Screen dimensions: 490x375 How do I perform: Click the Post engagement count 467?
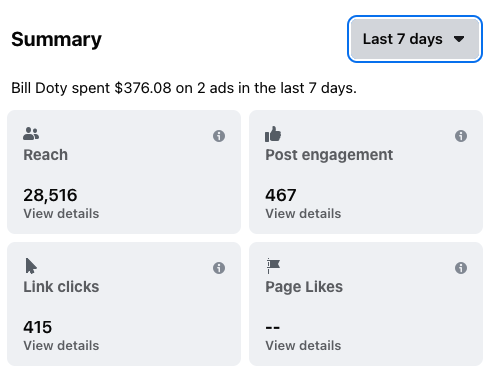coord(281,195)
